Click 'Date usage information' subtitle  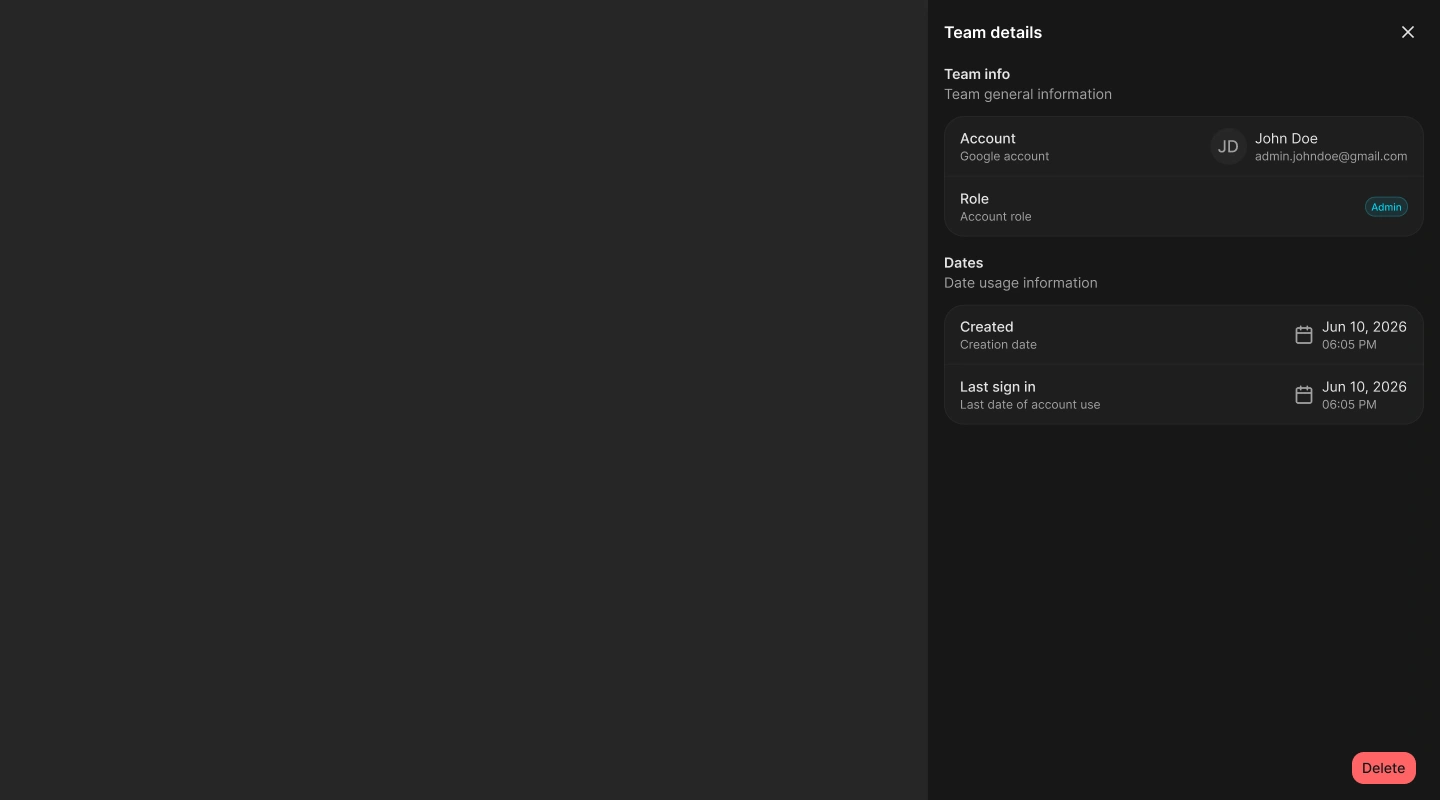(1021, 283)
